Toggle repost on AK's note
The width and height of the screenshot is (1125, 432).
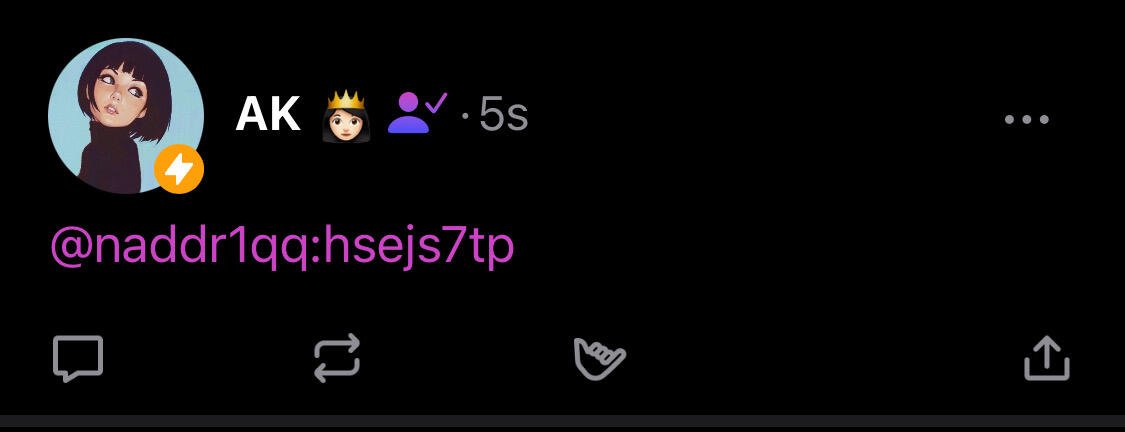pos(337,357)
